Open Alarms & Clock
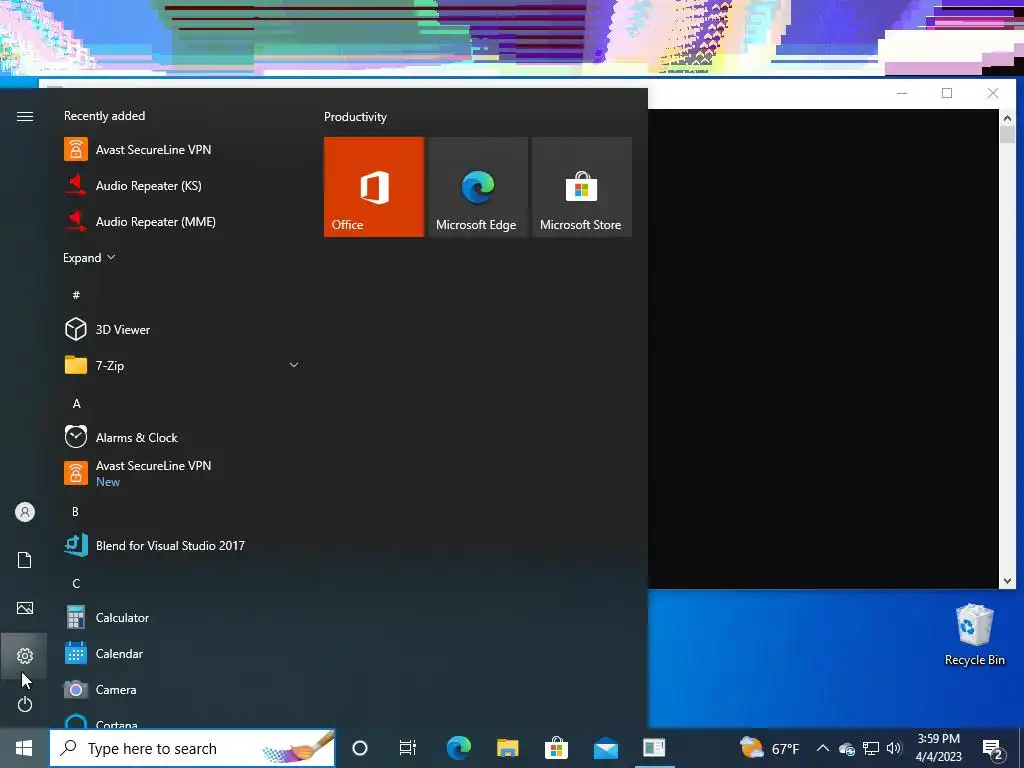Image resolution: width=1024 pixels, height=768 pixels. (x=183, y=438)
